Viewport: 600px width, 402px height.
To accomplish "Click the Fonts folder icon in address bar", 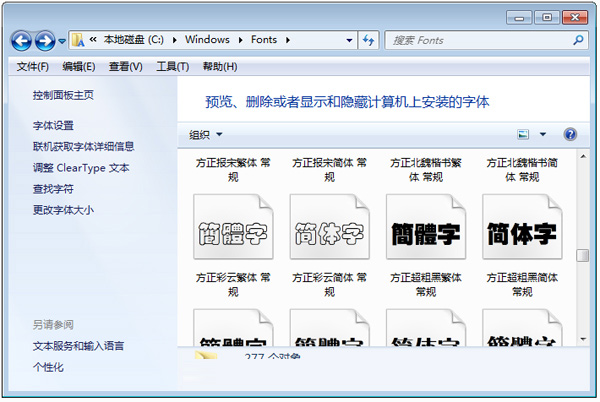I will [x=78, y=40].
